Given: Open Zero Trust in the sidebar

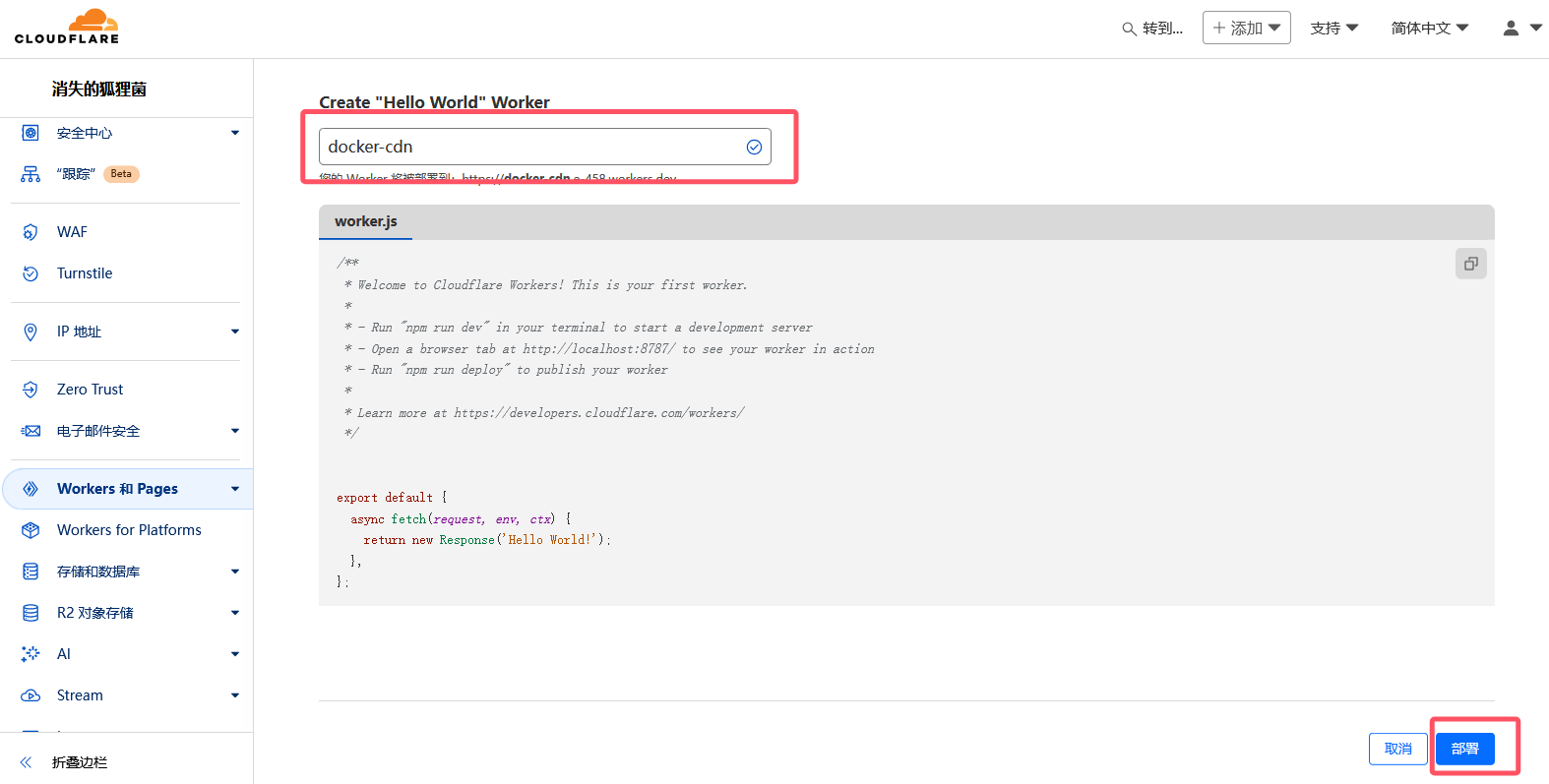Looking at the screenshot, I should [90, 390].
